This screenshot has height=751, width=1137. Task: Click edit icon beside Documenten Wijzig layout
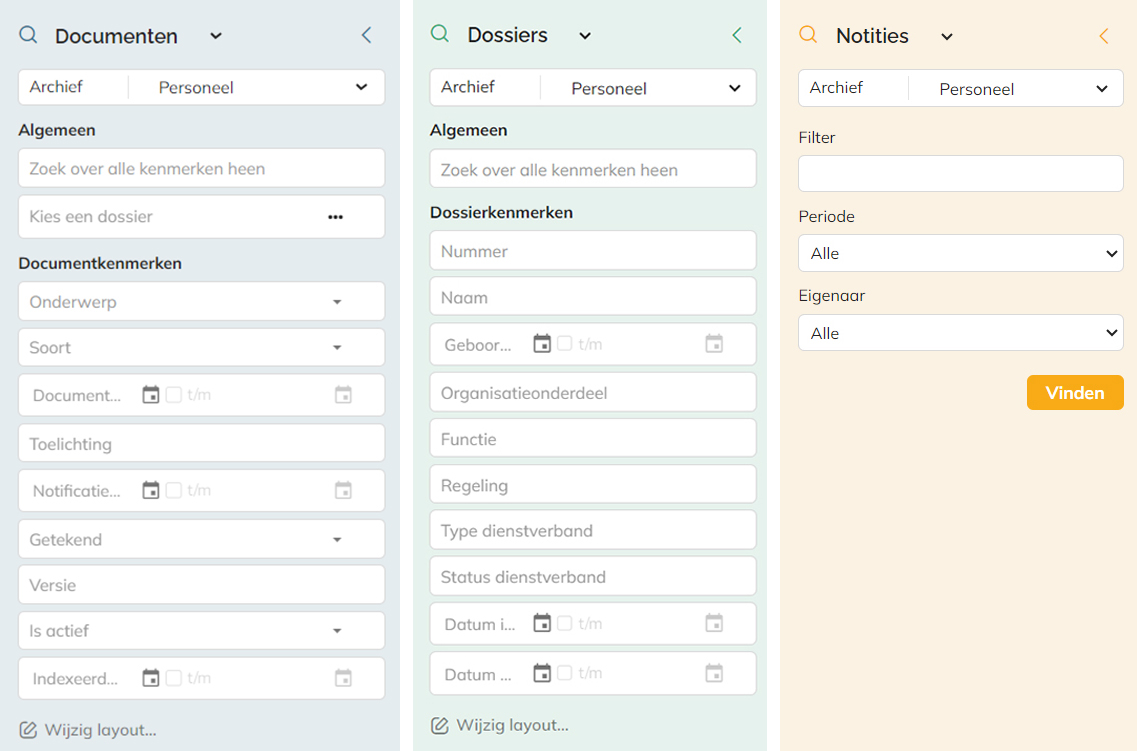tap(28, 730)
